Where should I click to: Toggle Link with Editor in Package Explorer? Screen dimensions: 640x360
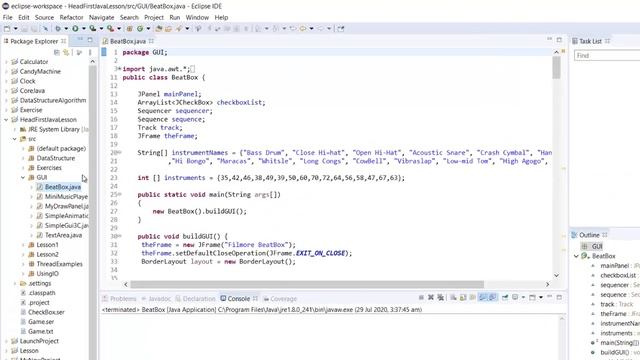pyautogui.click(x=66, y=52)
